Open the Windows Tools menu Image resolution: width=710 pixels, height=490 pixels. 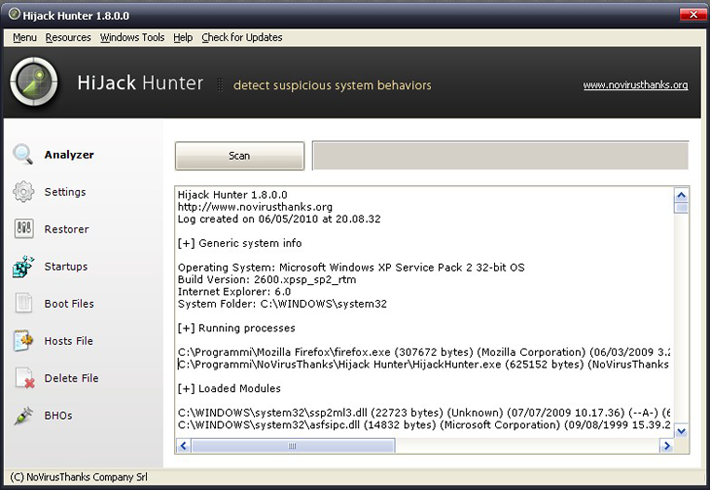132,37
